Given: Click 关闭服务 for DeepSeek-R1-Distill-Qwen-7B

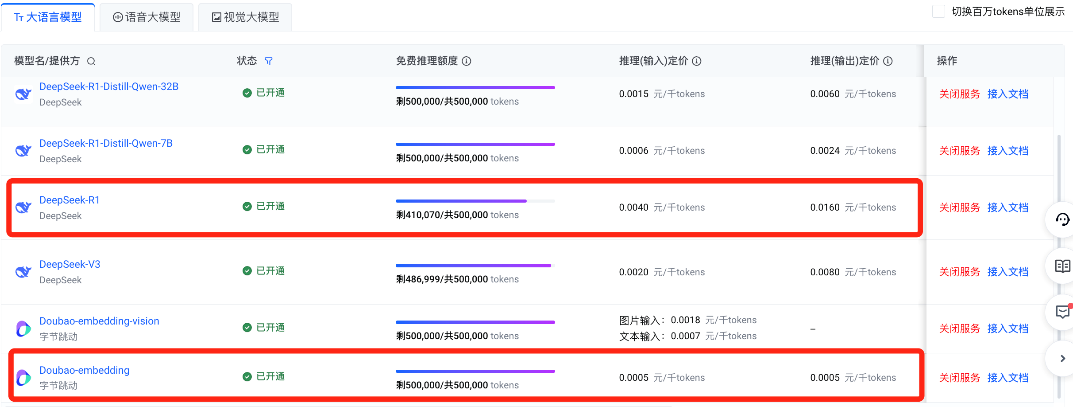Looking at the screenshot, I should coord(959,150).
